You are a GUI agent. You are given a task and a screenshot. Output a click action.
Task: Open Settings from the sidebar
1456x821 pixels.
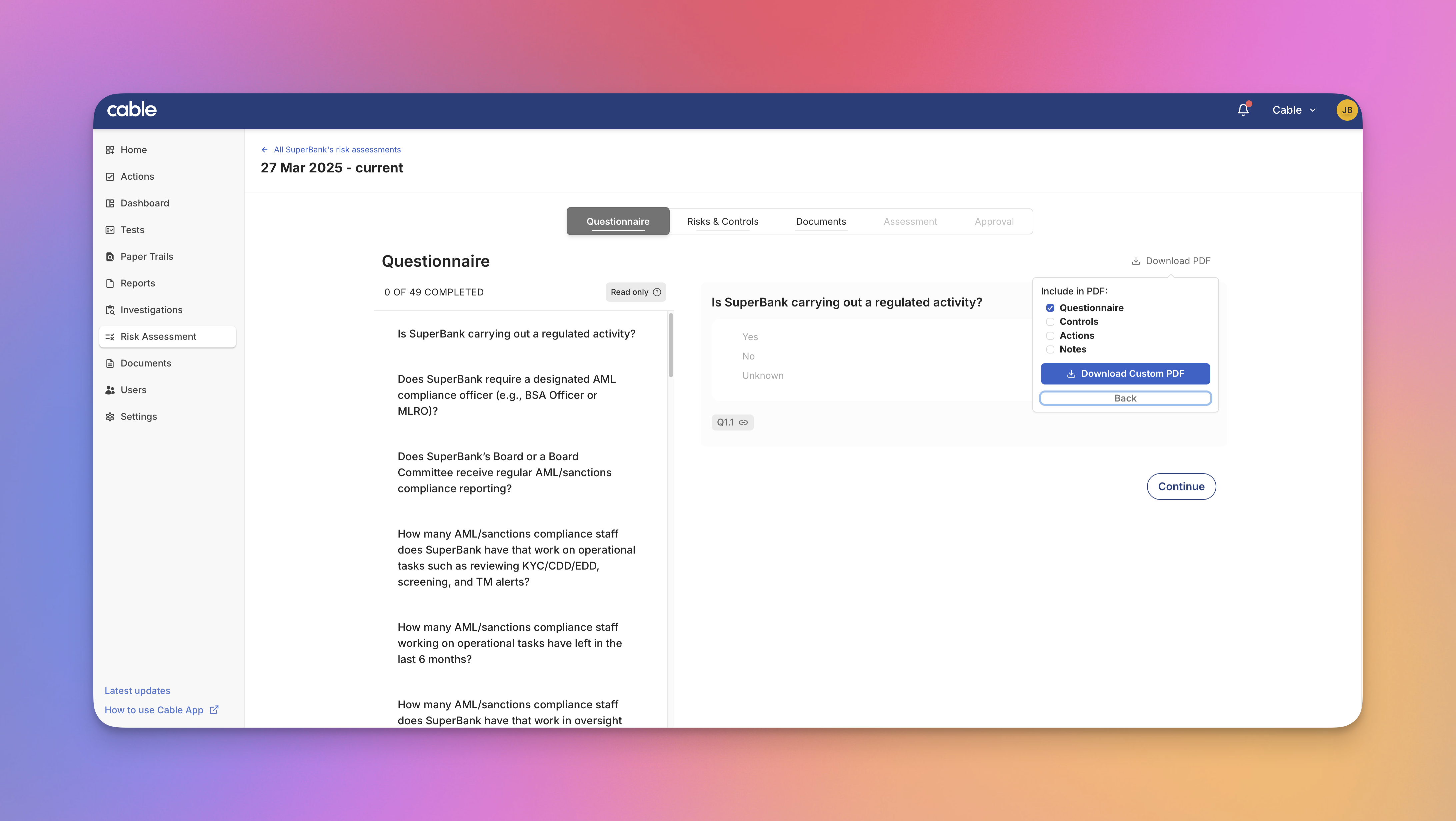coord(138,416)
